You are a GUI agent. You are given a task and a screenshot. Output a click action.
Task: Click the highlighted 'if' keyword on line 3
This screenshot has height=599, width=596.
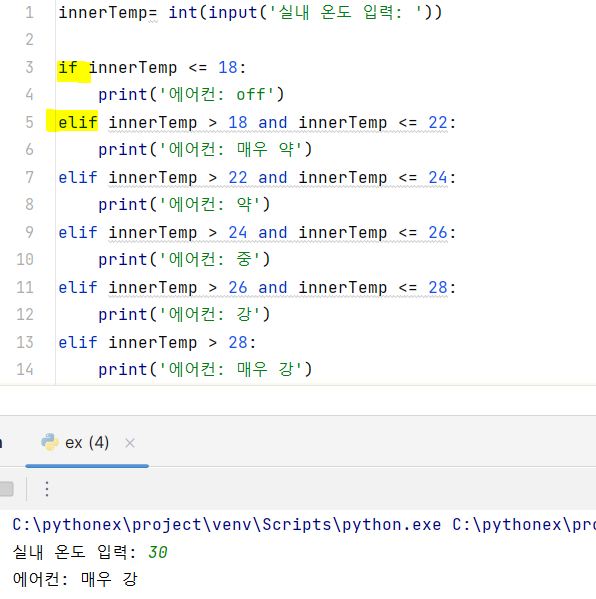[68, 68]
